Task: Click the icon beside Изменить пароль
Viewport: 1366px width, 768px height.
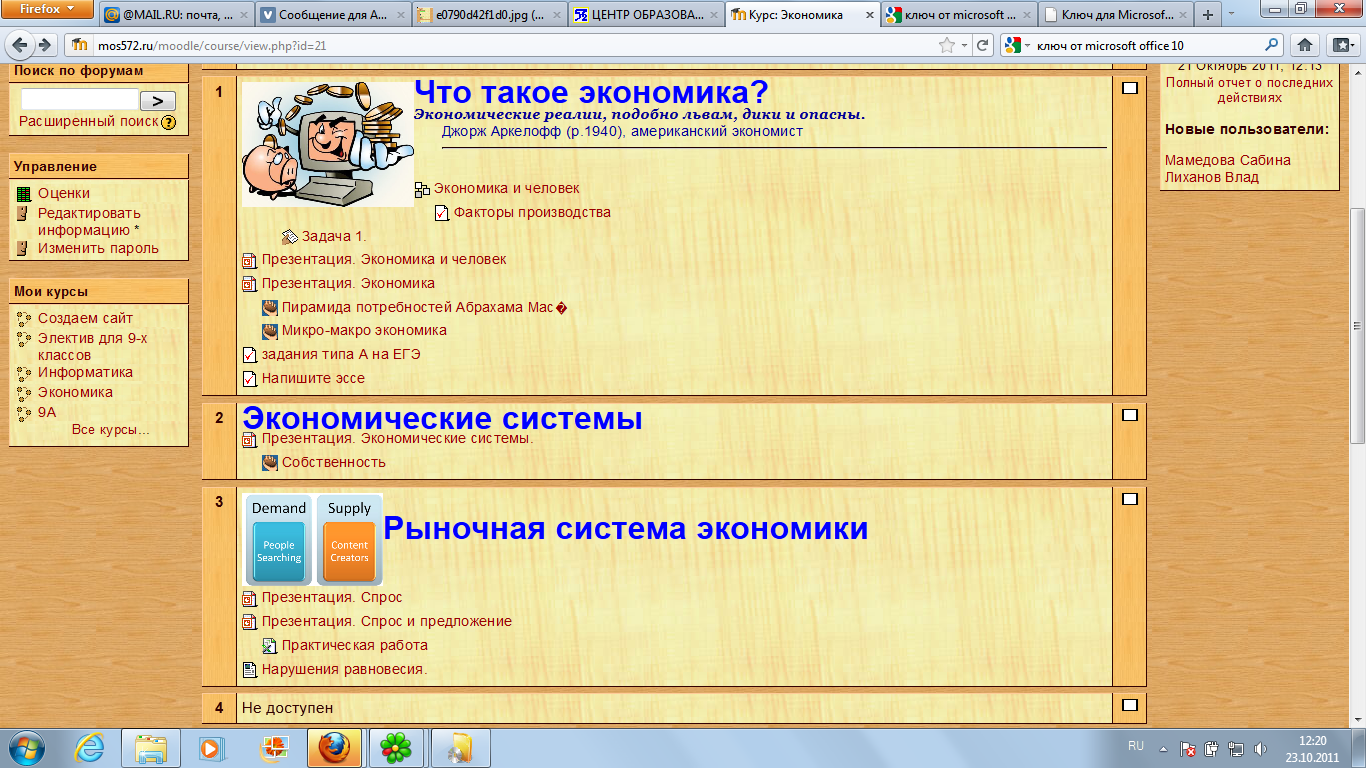Action: 24,249
